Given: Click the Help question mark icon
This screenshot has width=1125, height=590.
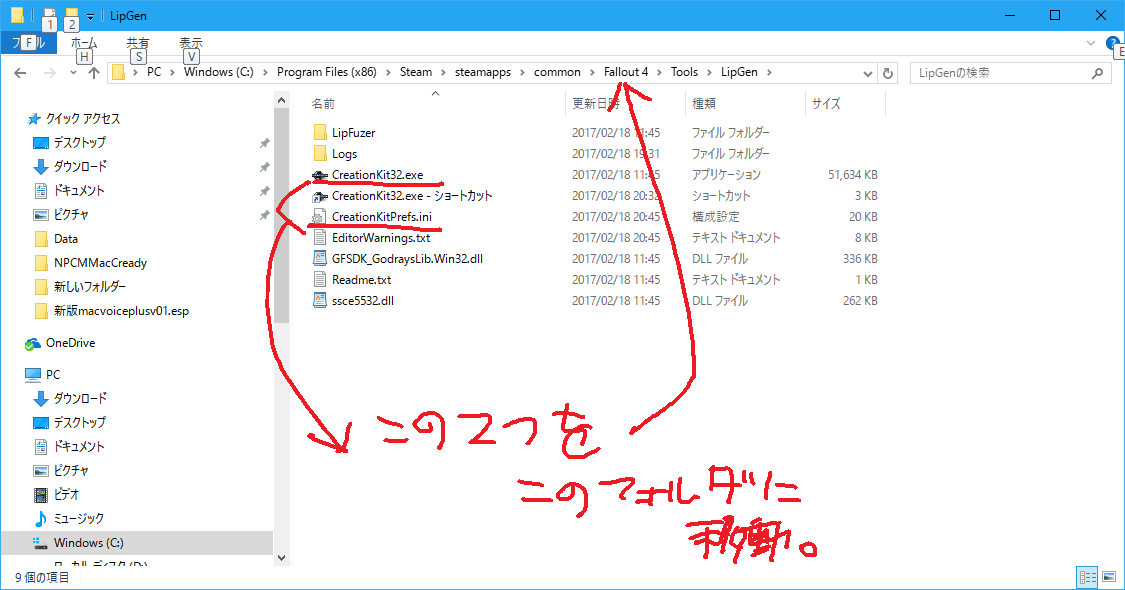Looking at the screenshot, I should [x=1112, y=43].
